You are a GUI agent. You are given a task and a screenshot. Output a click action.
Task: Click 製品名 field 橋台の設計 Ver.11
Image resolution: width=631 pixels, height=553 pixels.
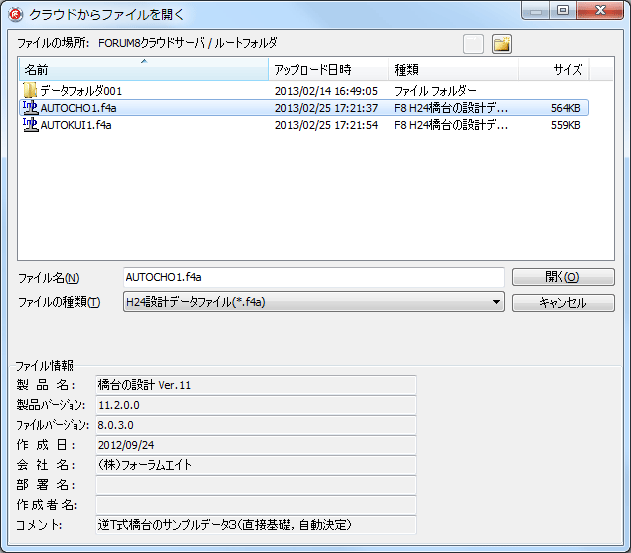(x=256, y=385)
